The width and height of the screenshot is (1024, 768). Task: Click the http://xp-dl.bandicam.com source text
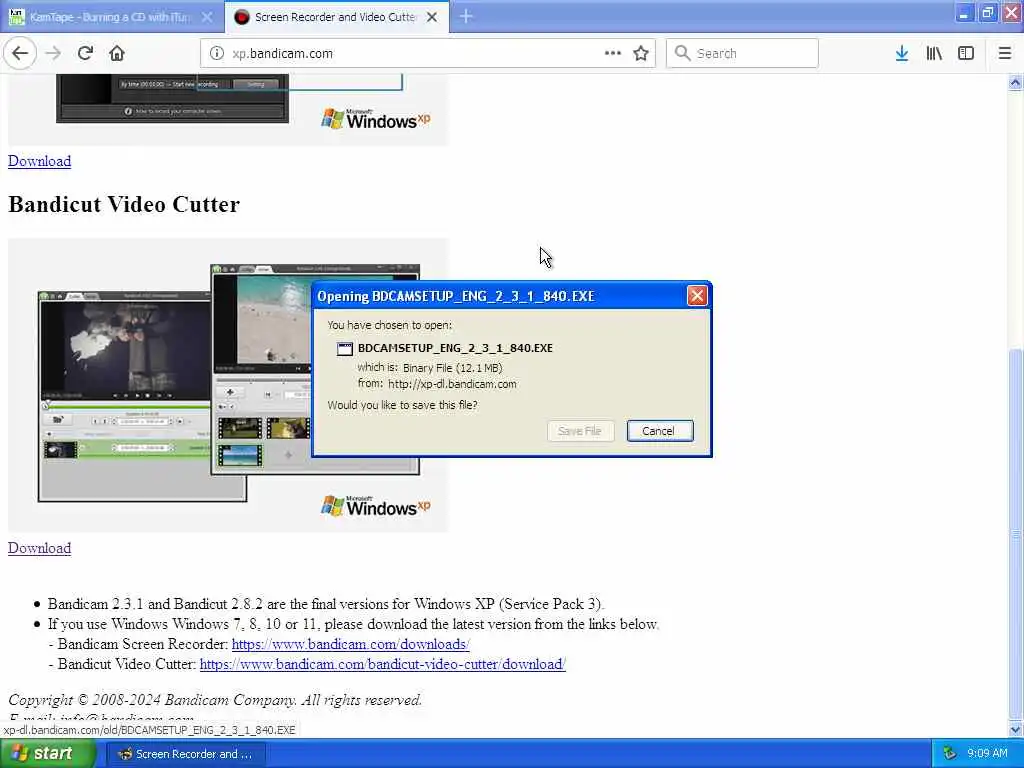click(452, 384)
